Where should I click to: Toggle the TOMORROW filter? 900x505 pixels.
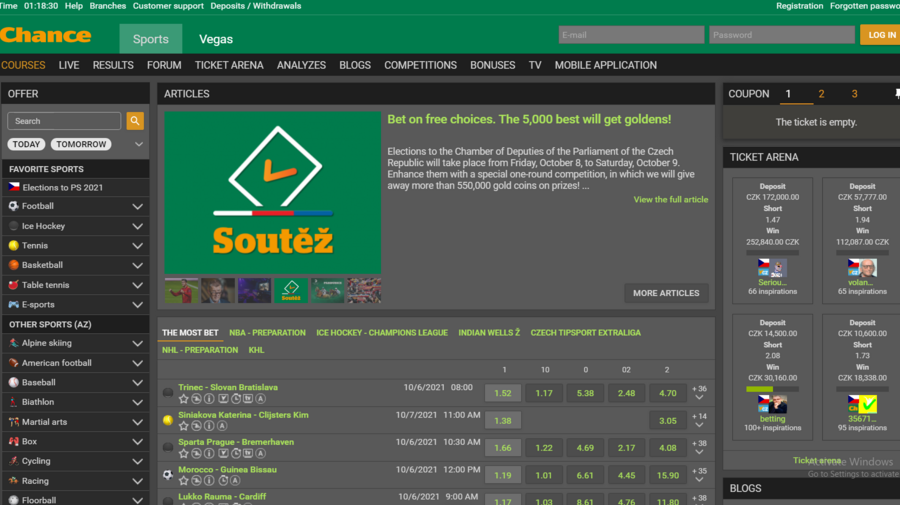click(x=81, y=144)
